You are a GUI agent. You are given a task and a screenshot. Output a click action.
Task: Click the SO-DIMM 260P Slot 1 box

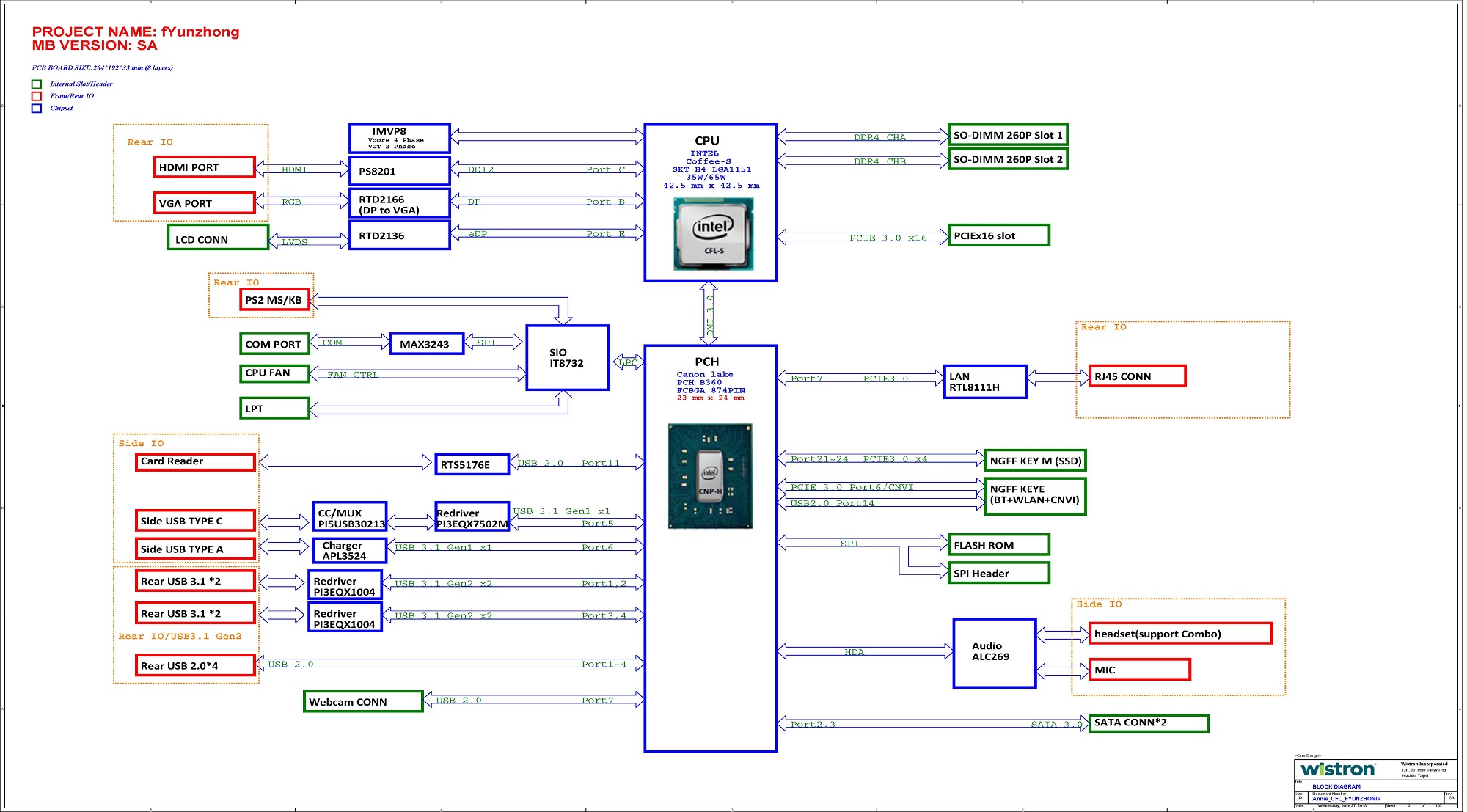[1007, 135]
